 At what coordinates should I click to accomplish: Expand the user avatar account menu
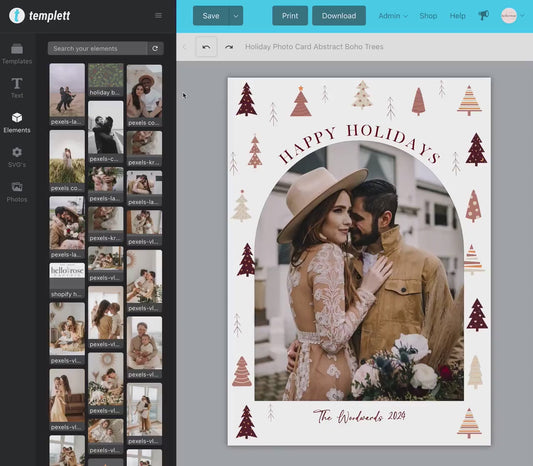pyautogui.click(x=513, y=16)
